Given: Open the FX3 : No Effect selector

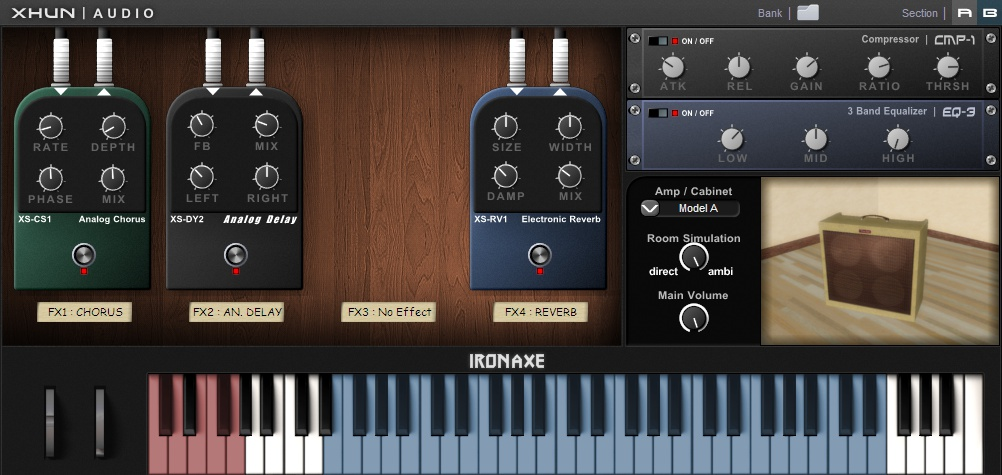Looking at the screenshot, I should pos(389,312).
